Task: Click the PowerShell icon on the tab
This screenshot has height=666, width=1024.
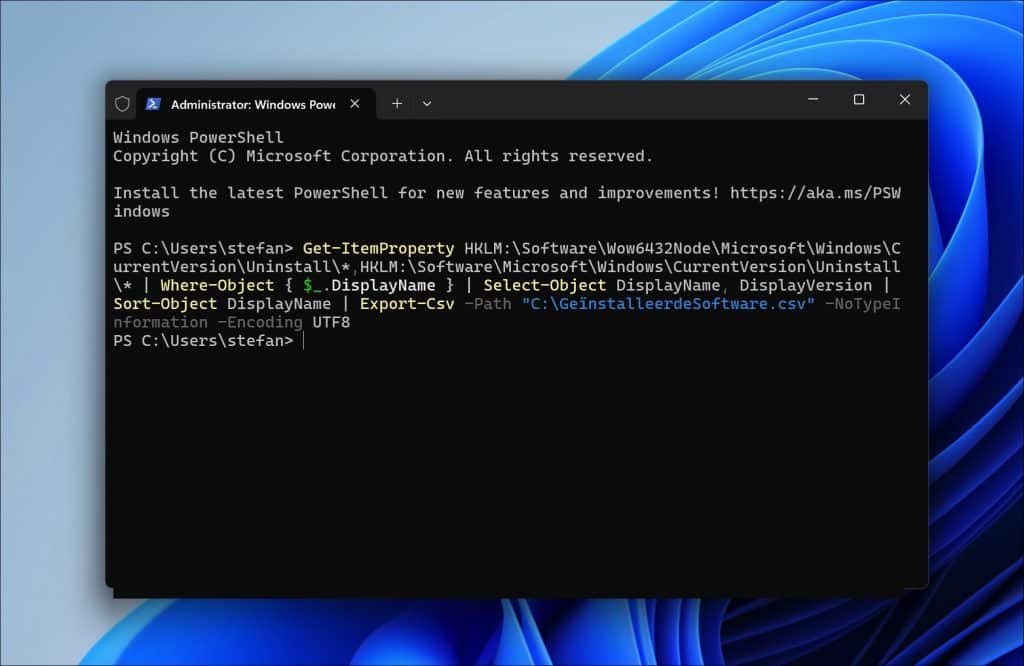Action: click(153, 104)
